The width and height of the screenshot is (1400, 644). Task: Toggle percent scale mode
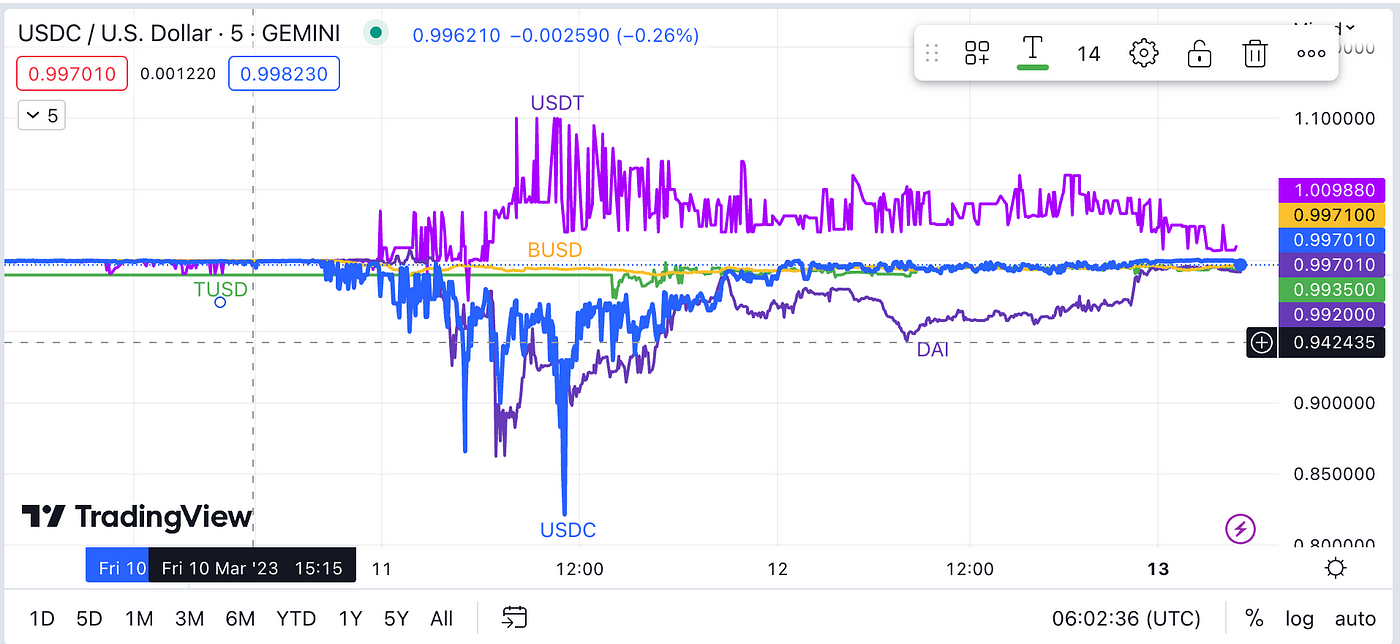1254,618
